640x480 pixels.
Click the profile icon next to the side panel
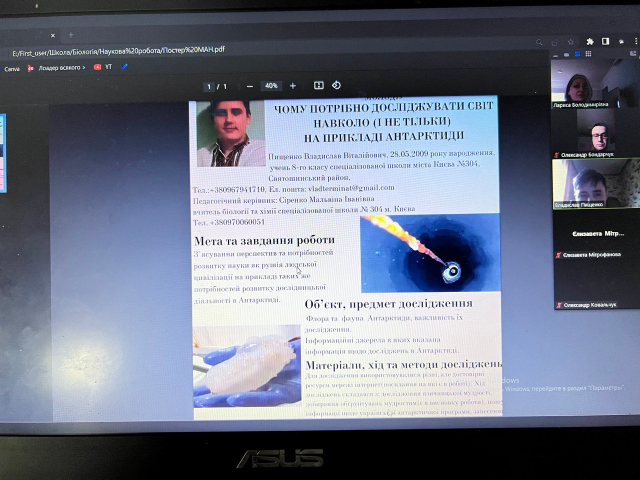tap(622, 41)
